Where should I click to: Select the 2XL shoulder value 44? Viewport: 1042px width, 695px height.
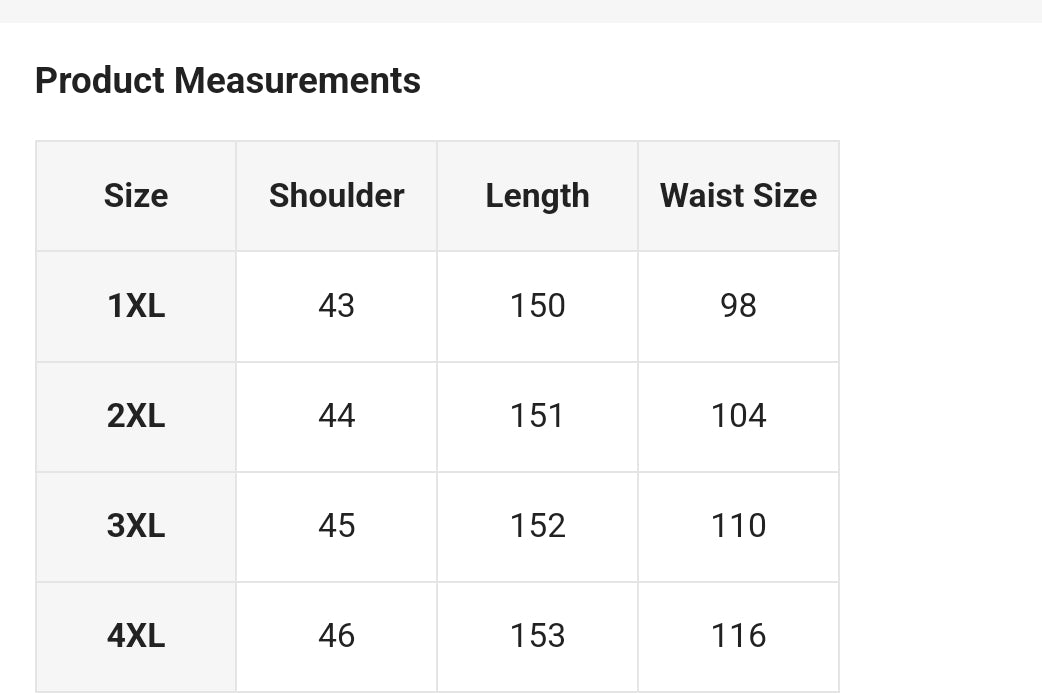click(337, 416)
